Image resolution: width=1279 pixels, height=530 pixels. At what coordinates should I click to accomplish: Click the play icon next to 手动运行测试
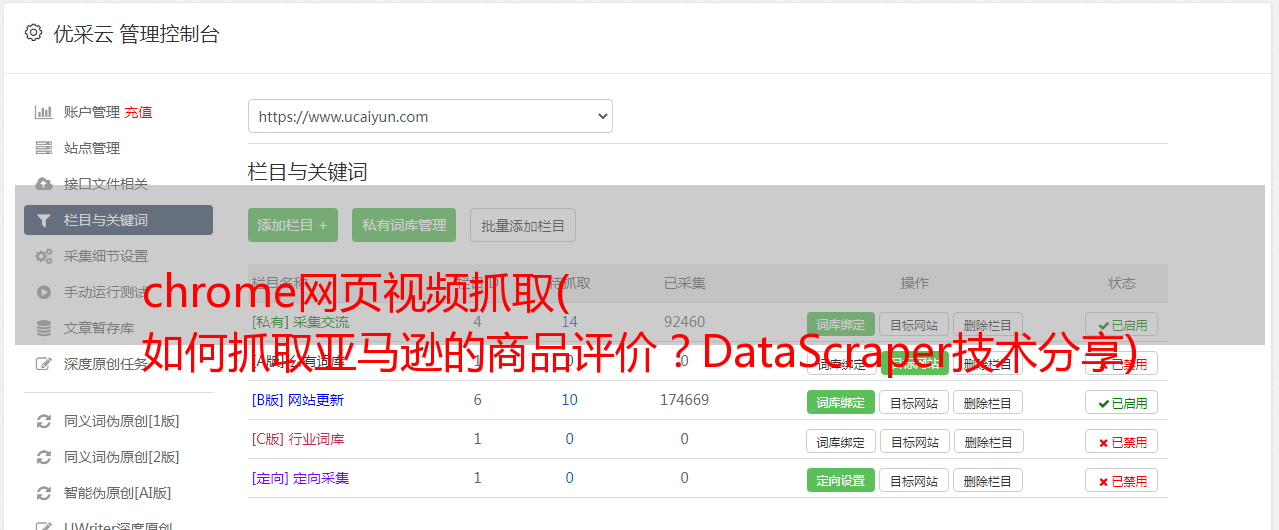pos(43,292)
